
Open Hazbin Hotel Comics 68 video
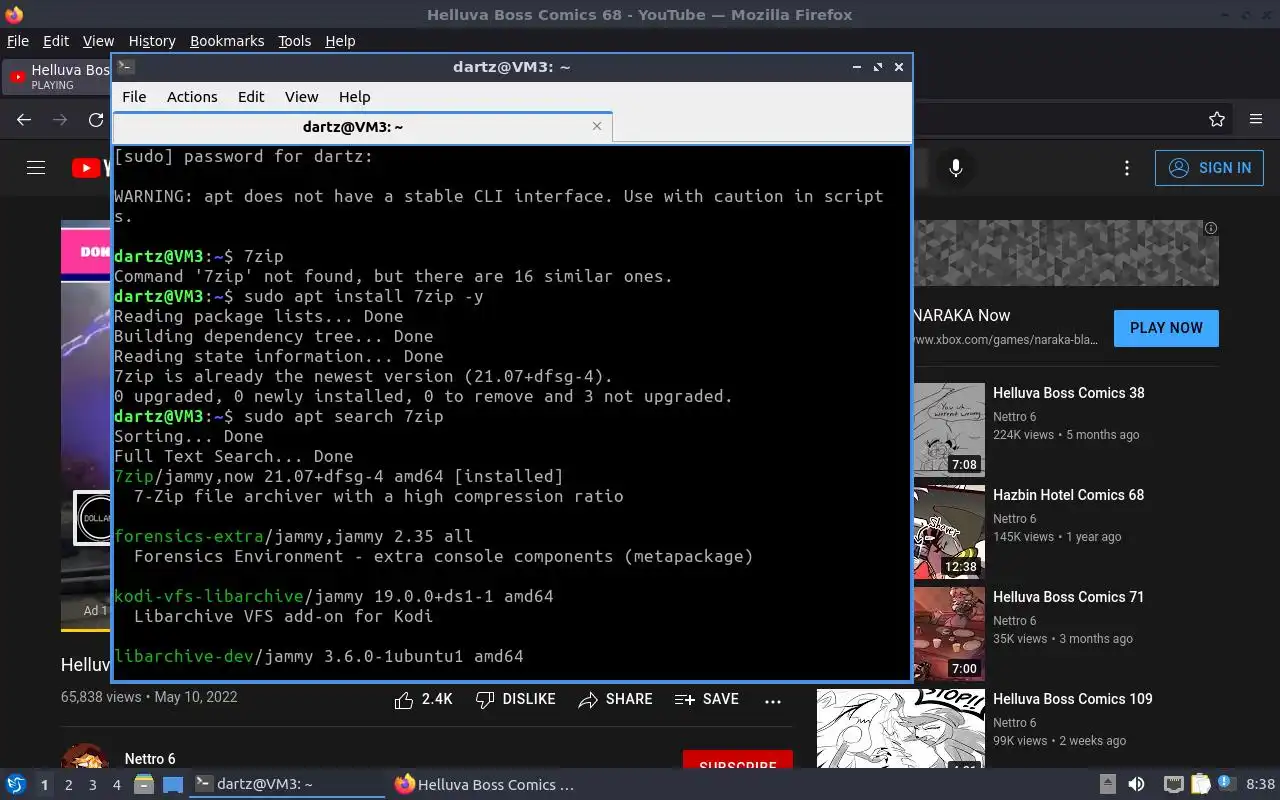click(x=1068, y=495)
